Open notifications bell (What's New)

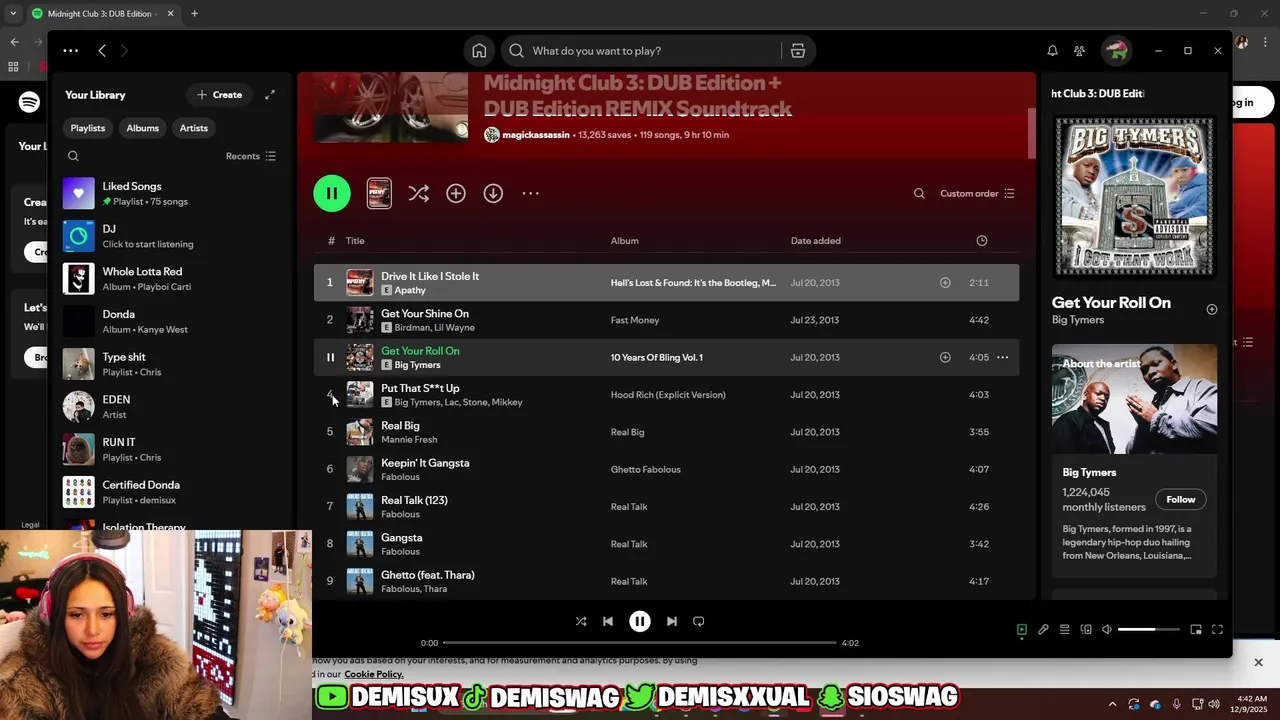[x=1052, y=51]
